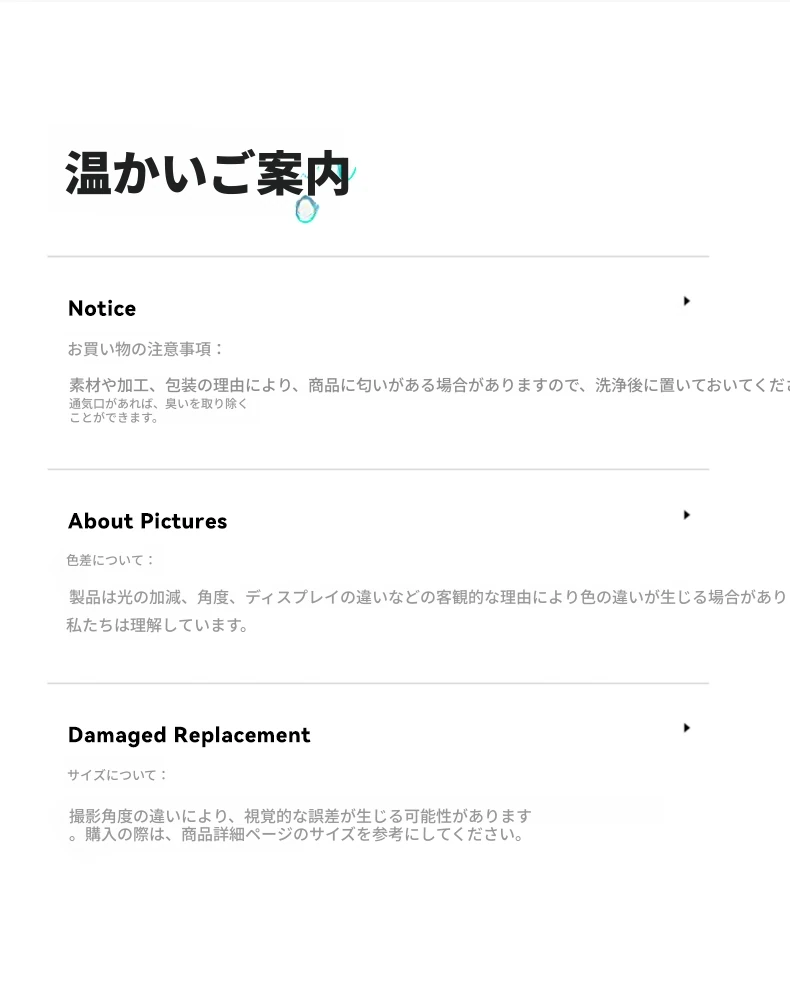
Task: Expand the Notice section arrow
Action: point(686,301)
